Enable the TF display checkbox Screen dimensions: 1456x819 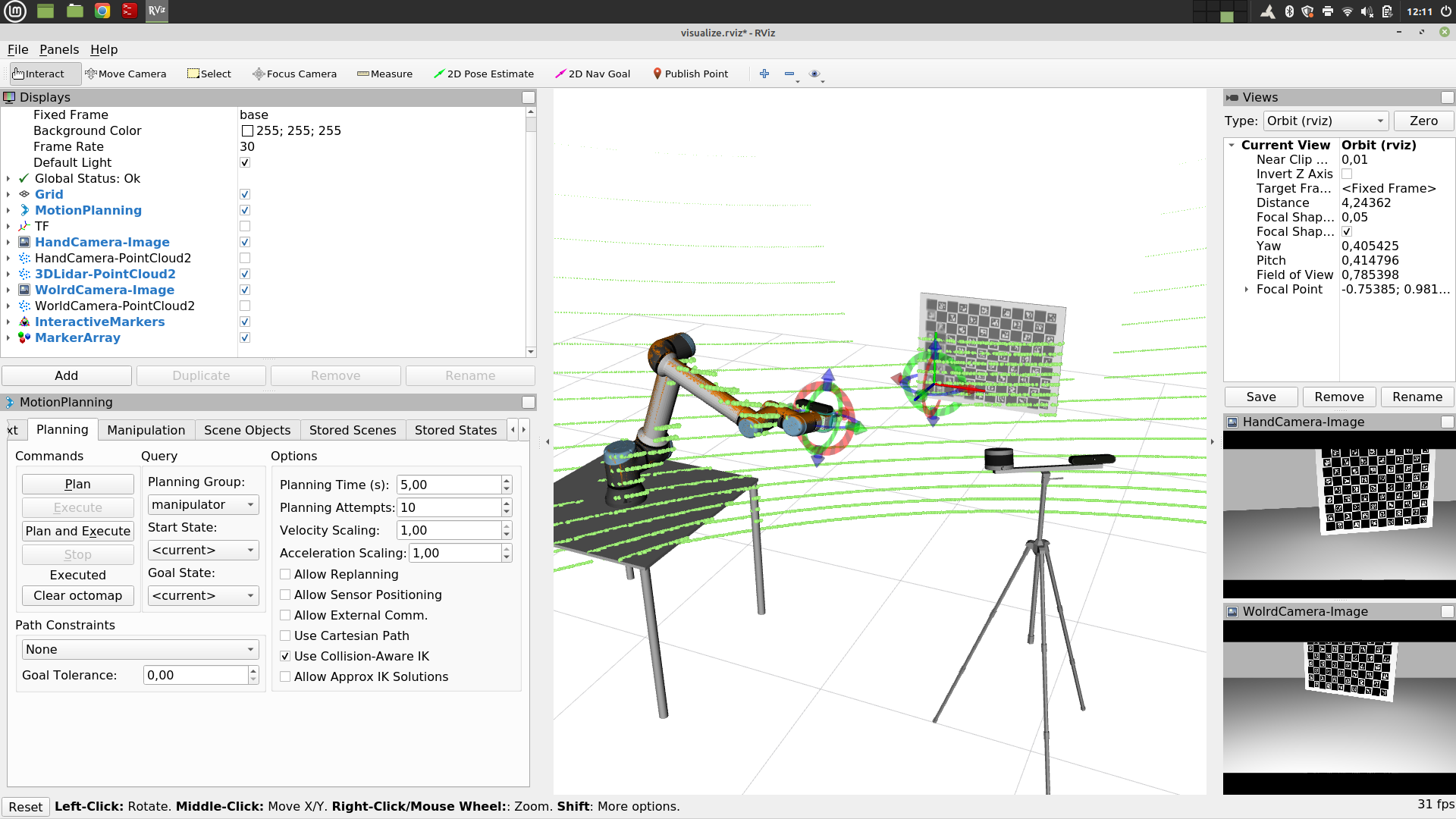pyautogui.click(x=245, y=226)
